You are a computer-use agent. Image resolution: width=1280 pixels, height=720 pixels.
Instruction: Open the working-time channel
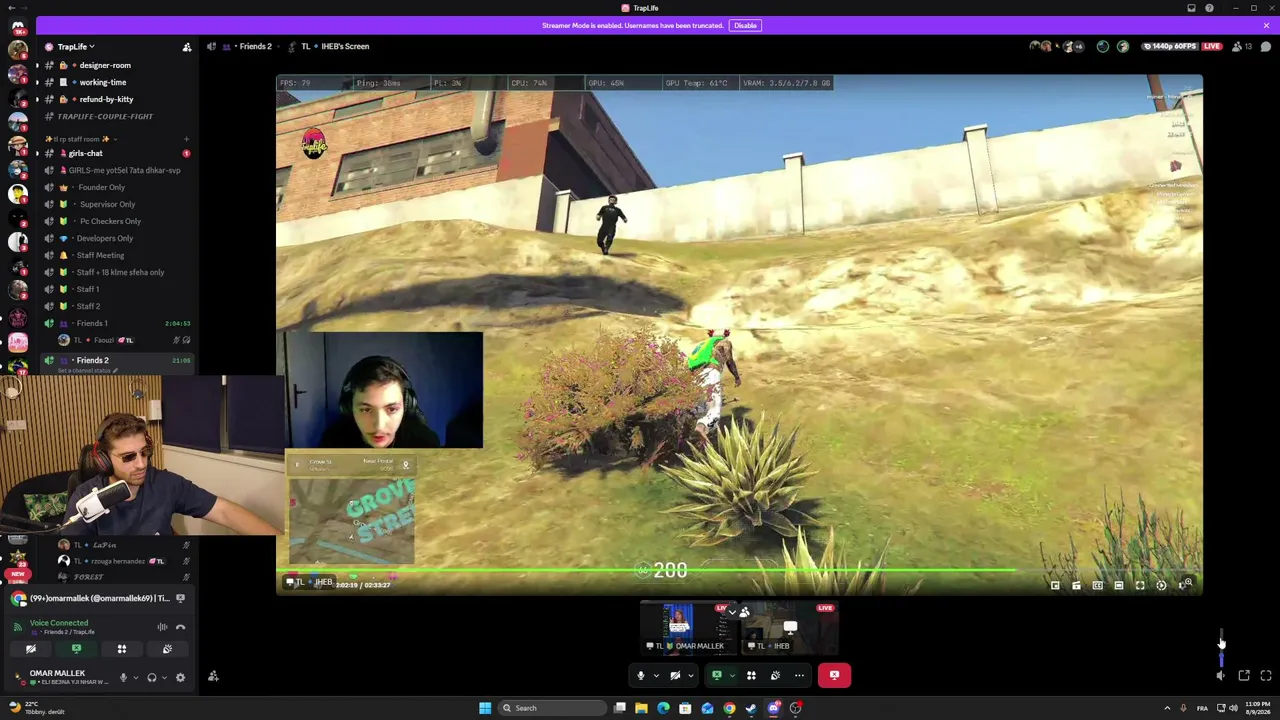click(x=103, y=82)
